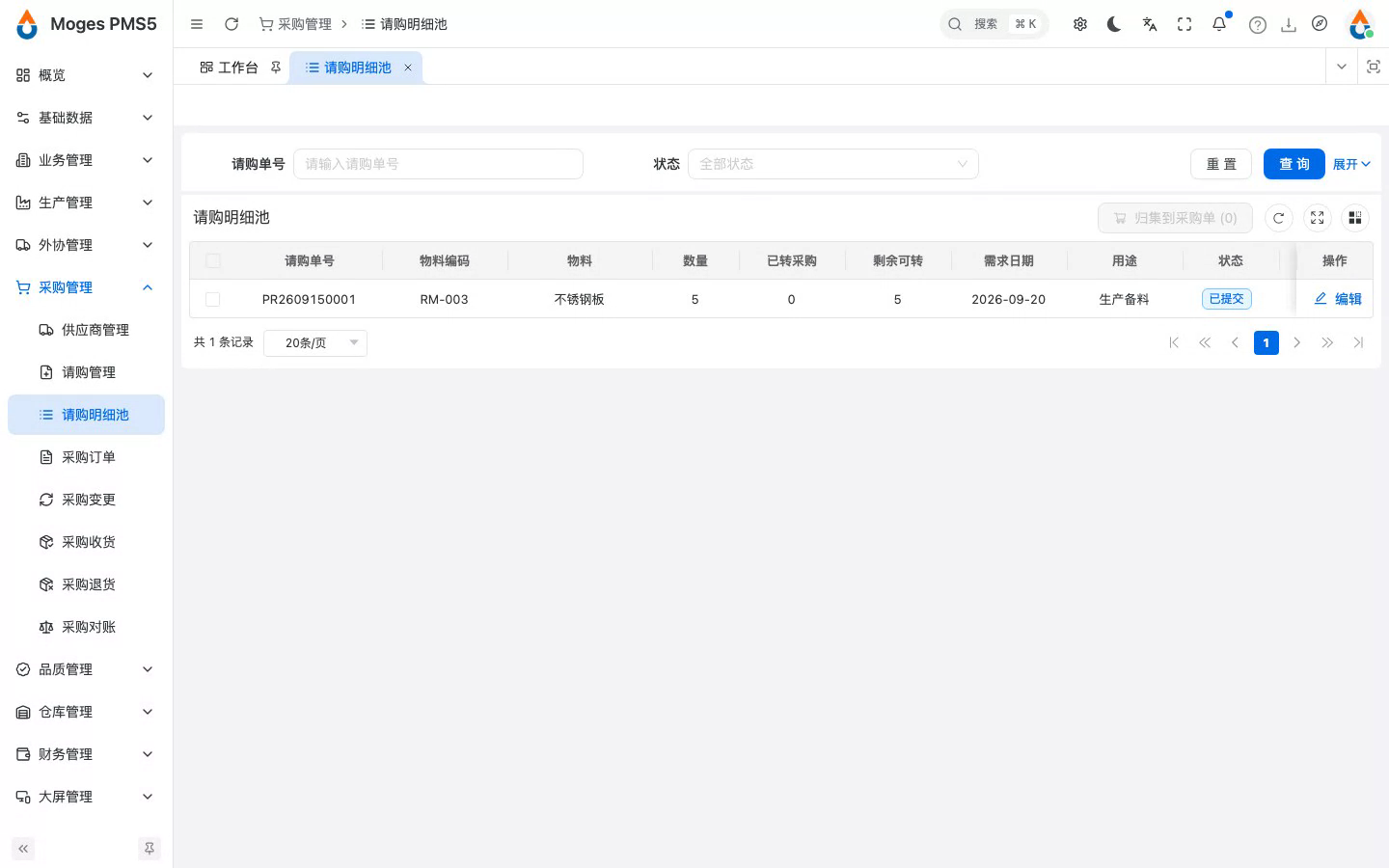
Task: Open 采购收货 in the sidebar
Action: click(x=86, y=542)
